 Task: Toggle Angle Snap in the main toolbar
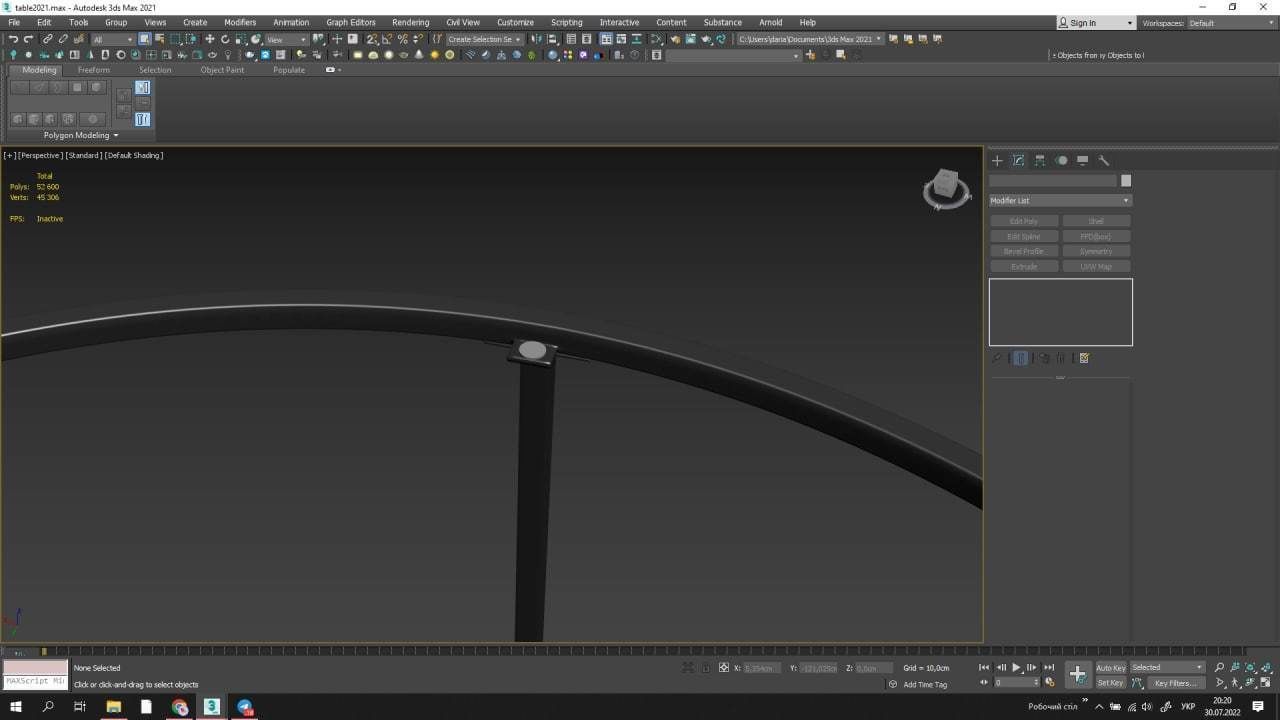pyautogui.click(x=386, y=39)
